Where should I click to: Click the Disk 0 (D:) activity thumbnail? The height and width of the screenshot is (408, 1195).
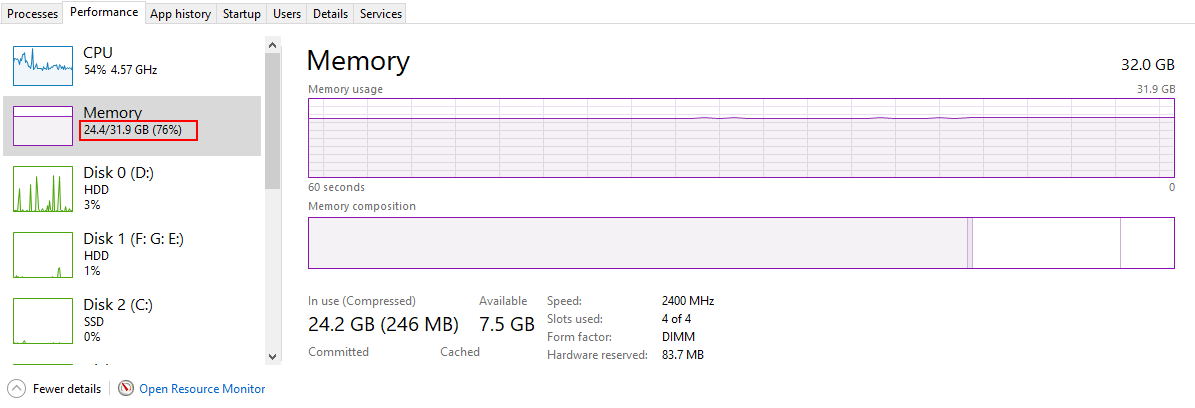pos(43,190)
